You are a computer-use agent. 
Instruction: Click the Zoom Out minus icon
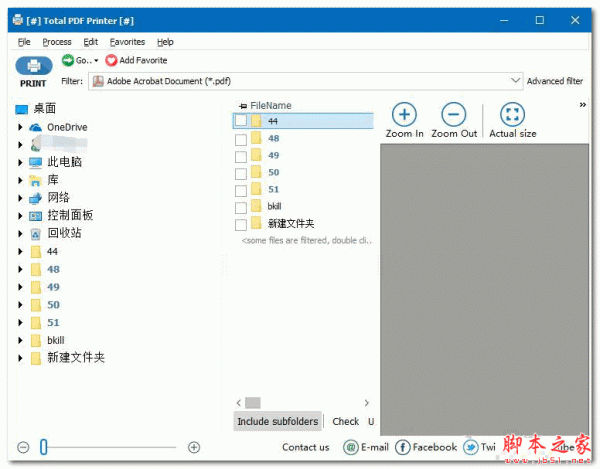[453, 114]
